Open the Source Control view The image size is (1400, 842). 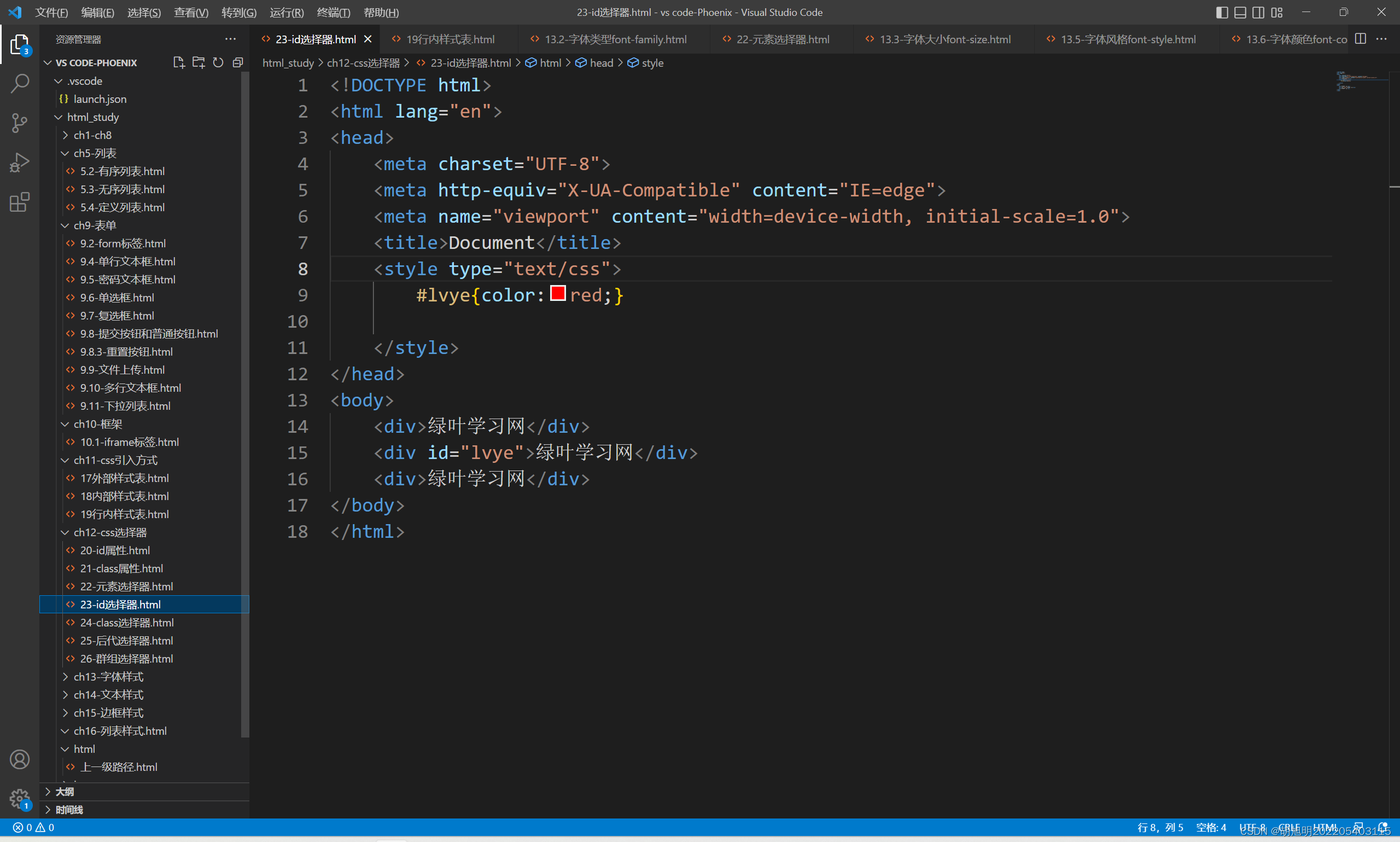coord(19,123)
